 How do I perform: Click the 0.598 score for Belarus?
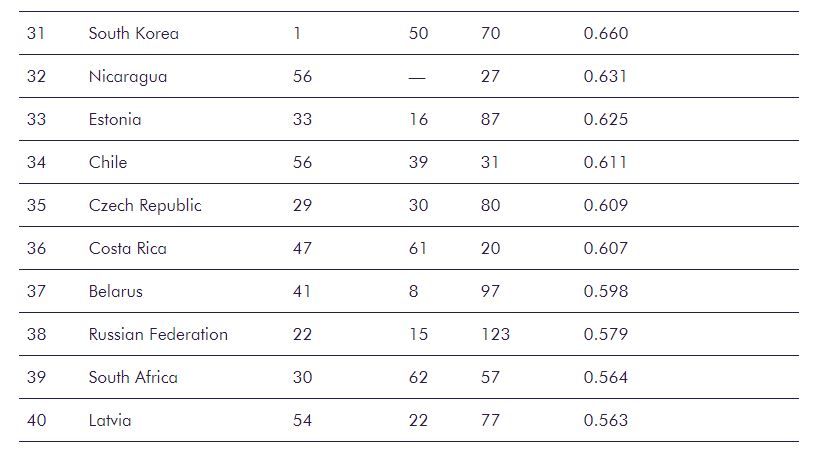click(x=606, y=291)
